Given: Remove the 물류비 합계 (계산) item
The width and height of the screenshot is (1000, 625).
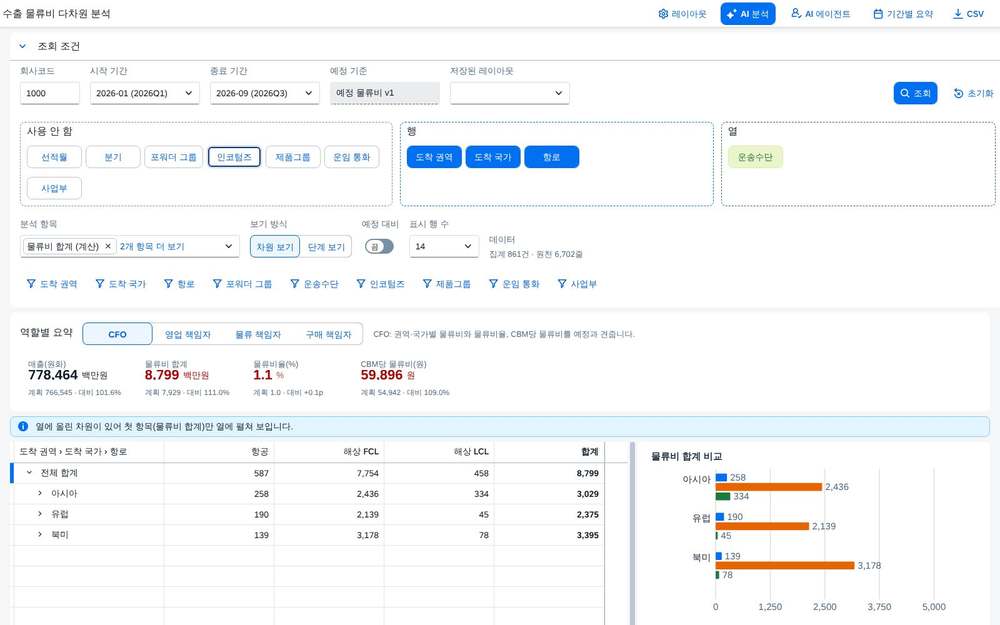Looking at the screenshot, I should (x=108, y=246).
